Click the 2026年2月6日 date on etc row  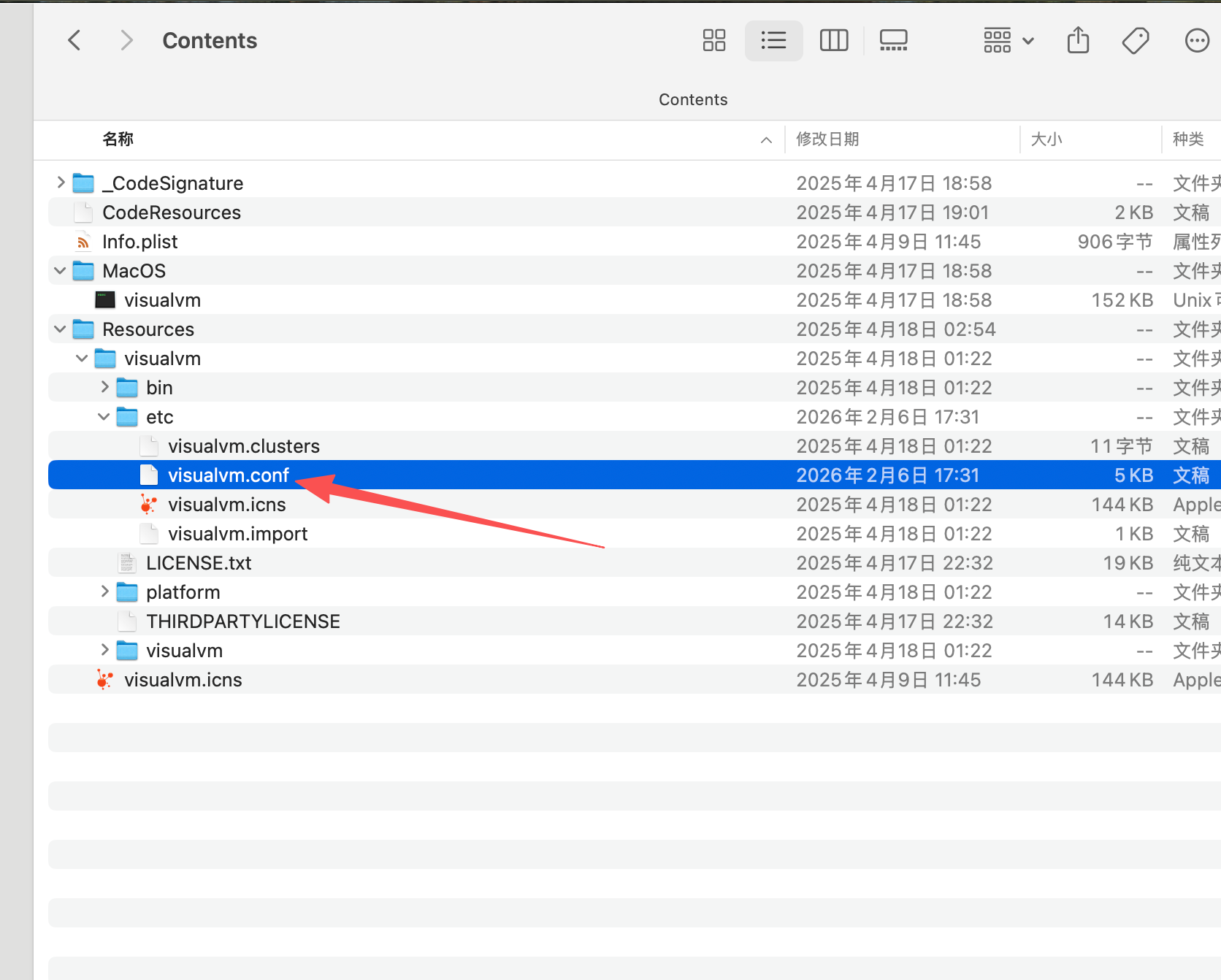887,417
